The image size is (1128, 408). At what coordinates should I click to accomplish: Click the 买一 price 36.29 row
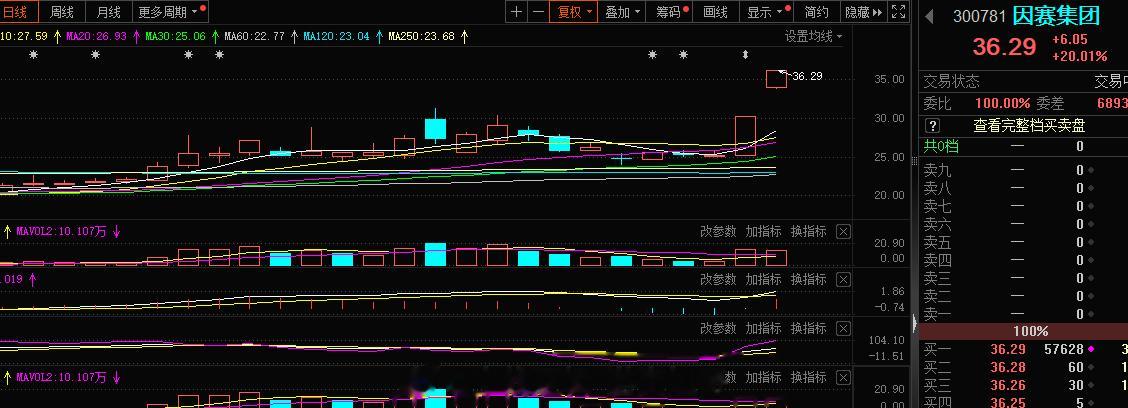coord(1024,349)
